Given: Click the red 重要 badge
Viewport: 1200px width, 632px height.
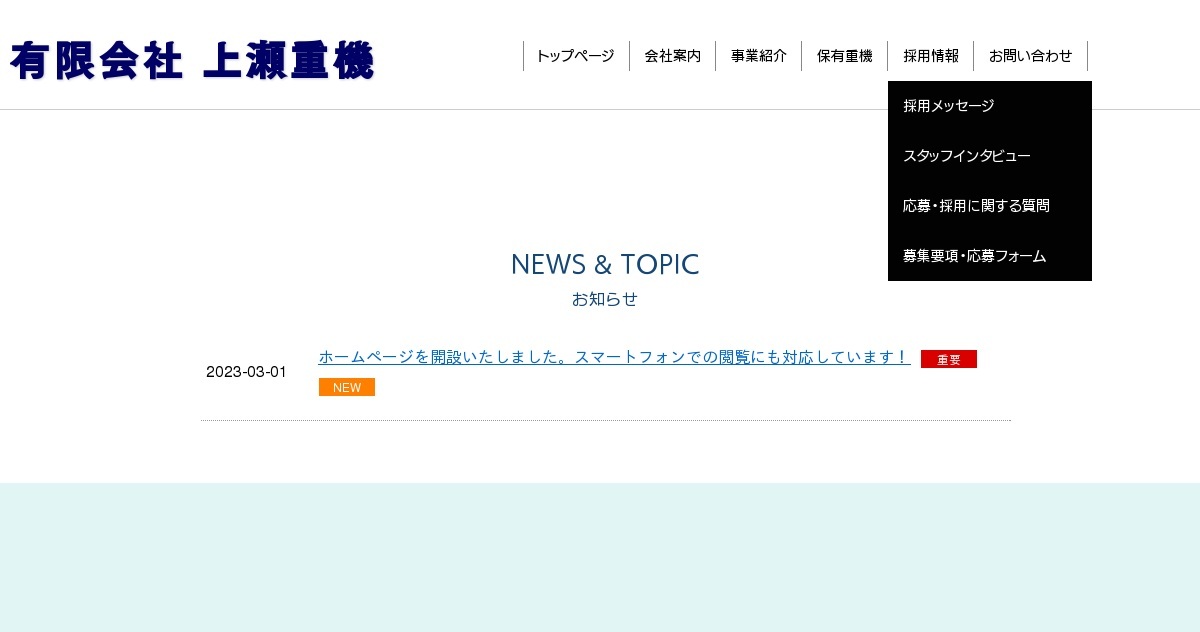Looking at the screenshot, I should (948, 359).
